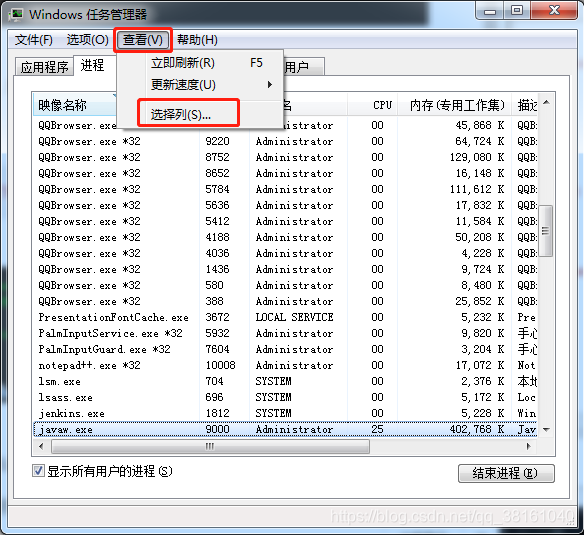Click the memory value 129,080 K
Screen dimensions: 584x535
pos(477,157)
